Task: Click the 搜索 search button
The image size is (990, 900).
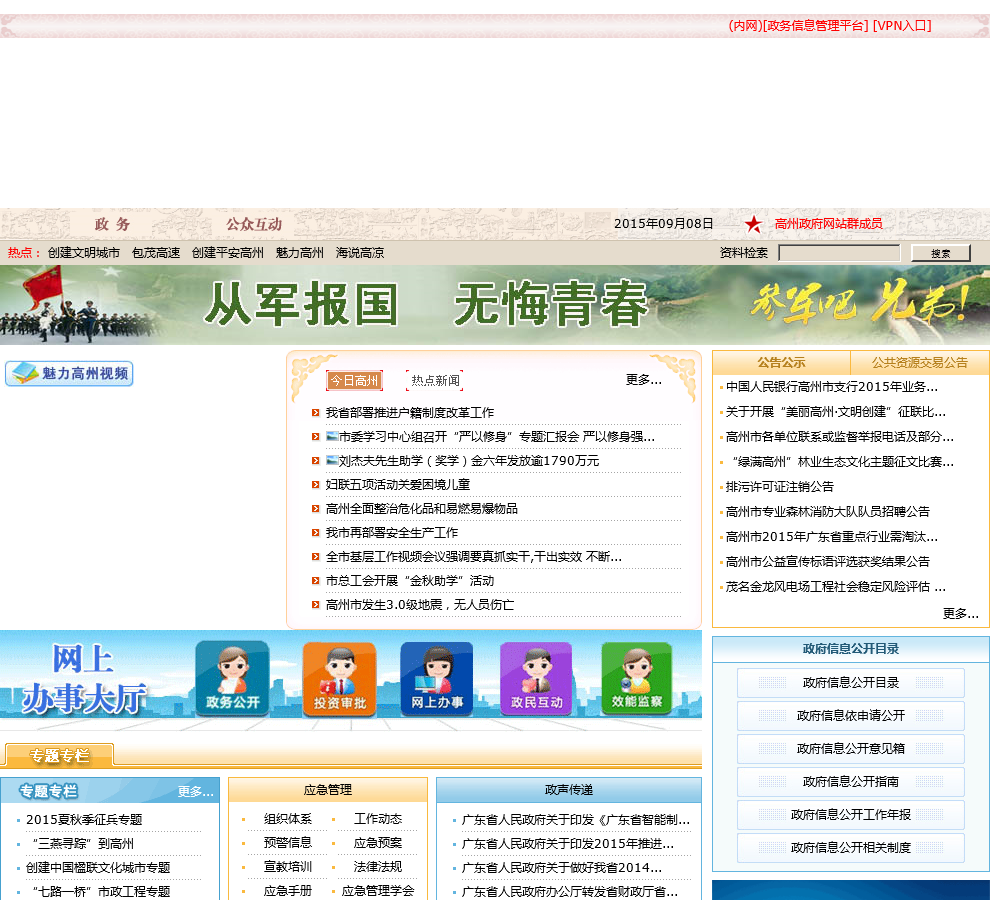Action: point(941,253)
